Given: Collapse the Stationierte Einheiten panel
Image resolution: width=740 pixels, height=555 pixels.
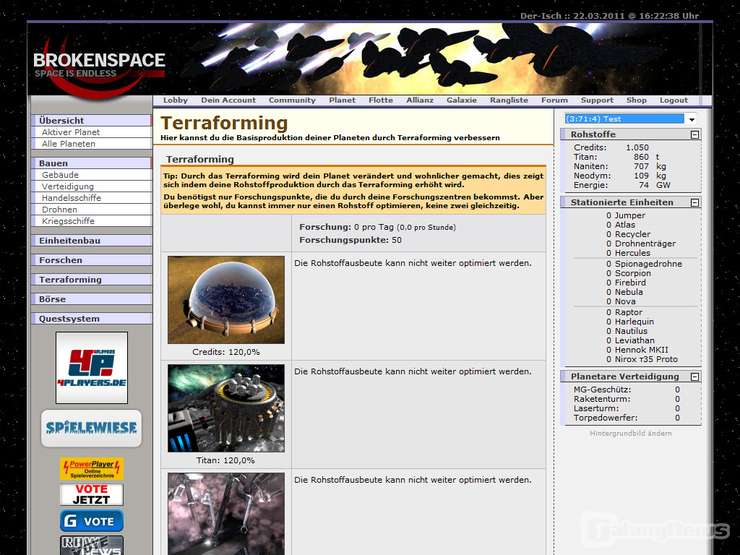Looking at the screenshot, I should pyautogui.click(x=695, y=203).
